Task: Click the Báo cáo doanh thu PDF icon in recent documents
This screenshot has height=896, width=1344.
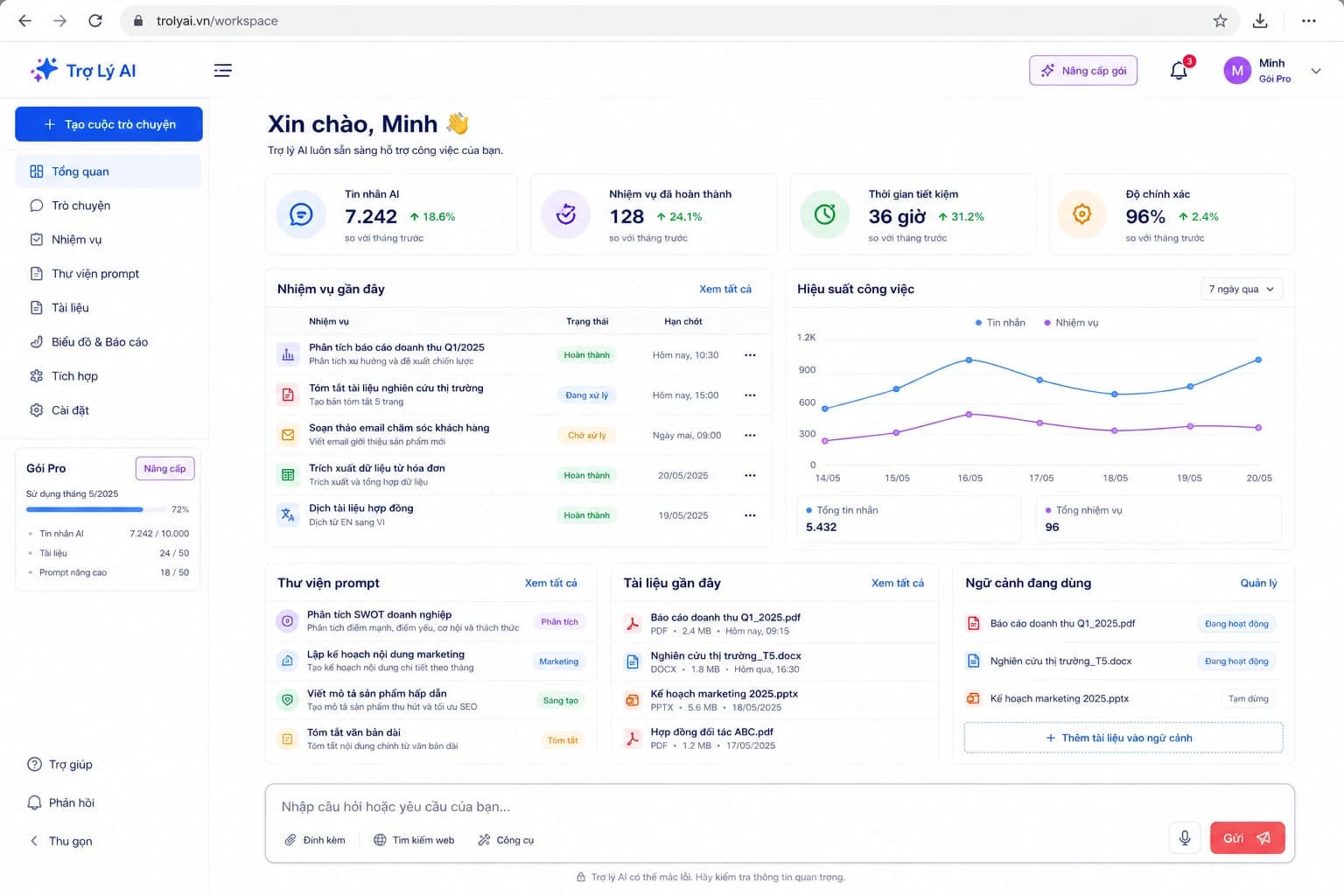Action: [x=632, y=624]
